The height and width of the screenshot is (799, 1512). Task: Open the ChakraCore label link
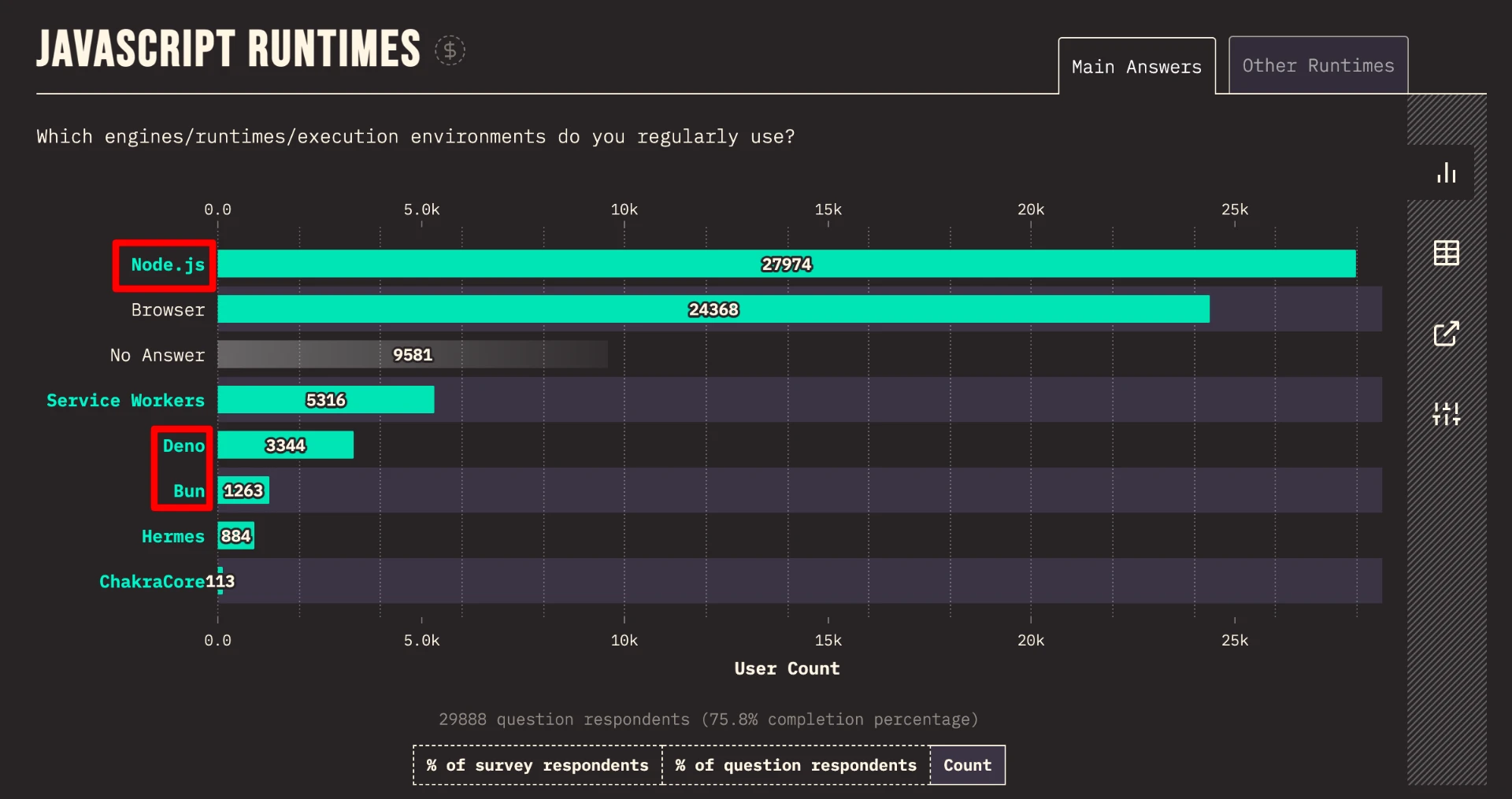coord(152,581)
